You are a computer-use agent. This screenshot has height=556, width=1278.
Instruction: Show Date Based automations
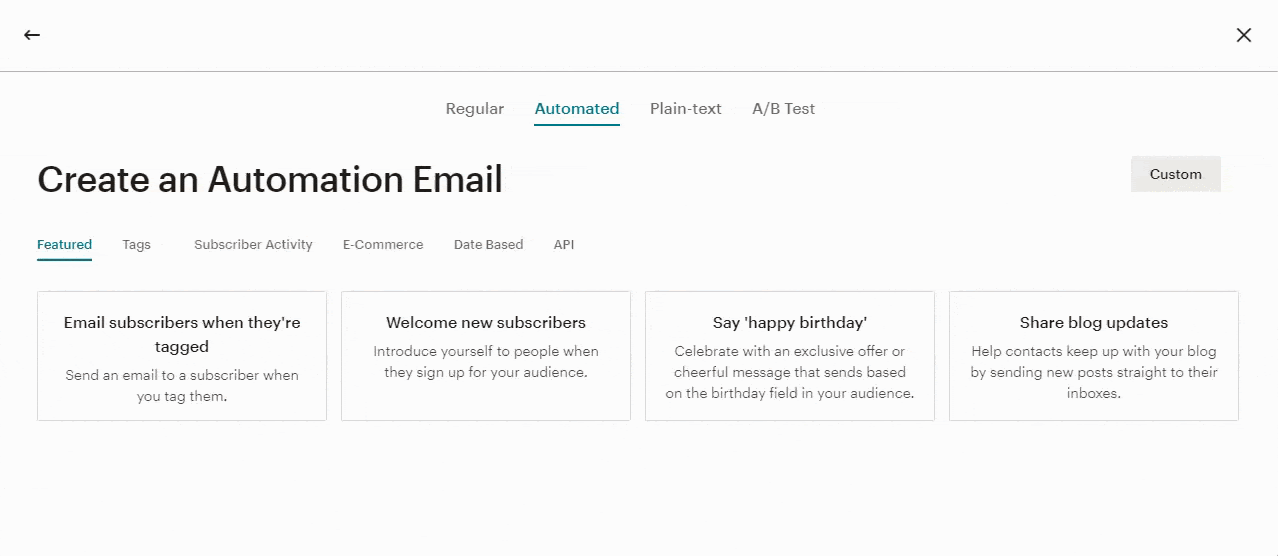click(488, 245)
